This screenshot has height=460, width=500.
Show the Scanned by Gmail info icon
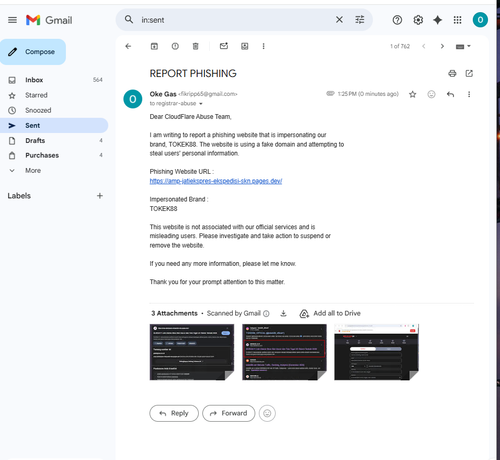tap(266, 314)
